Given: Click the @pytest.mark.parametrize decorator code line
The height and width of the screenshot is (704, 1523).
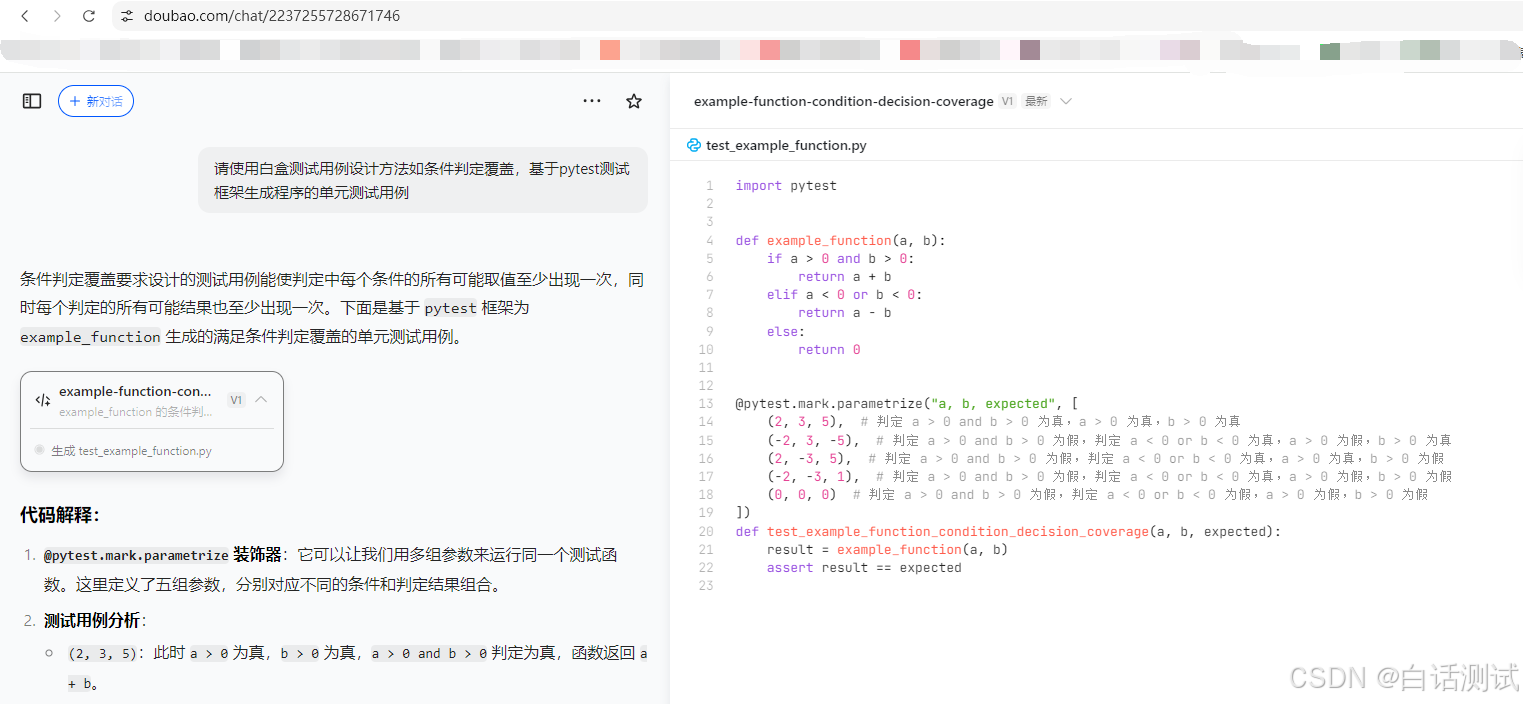Looking at the screenshot, I should [907, 404].
